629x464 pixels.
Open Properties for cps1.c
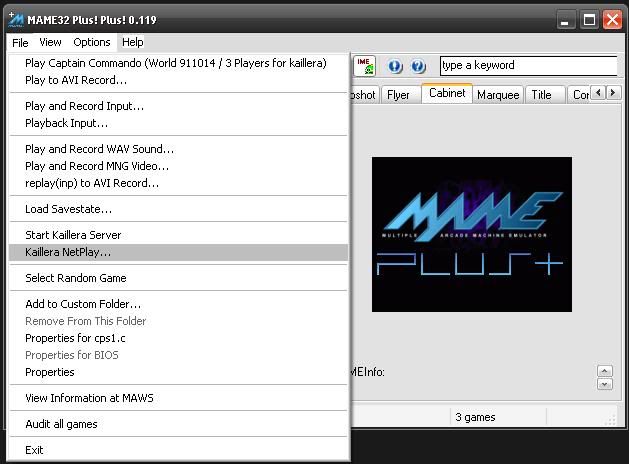click(179, 338)
